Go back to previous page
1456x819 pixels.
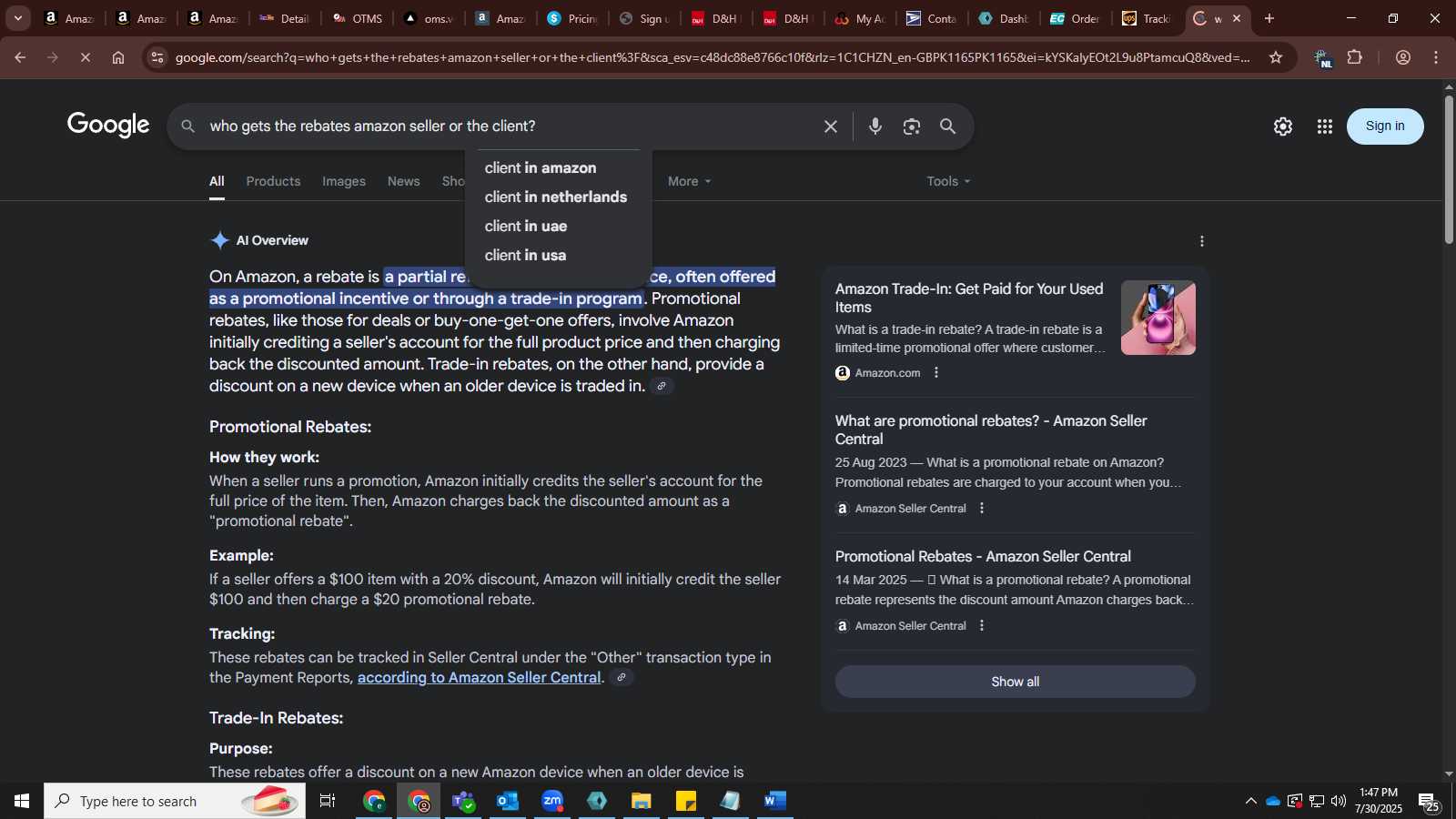19,57
